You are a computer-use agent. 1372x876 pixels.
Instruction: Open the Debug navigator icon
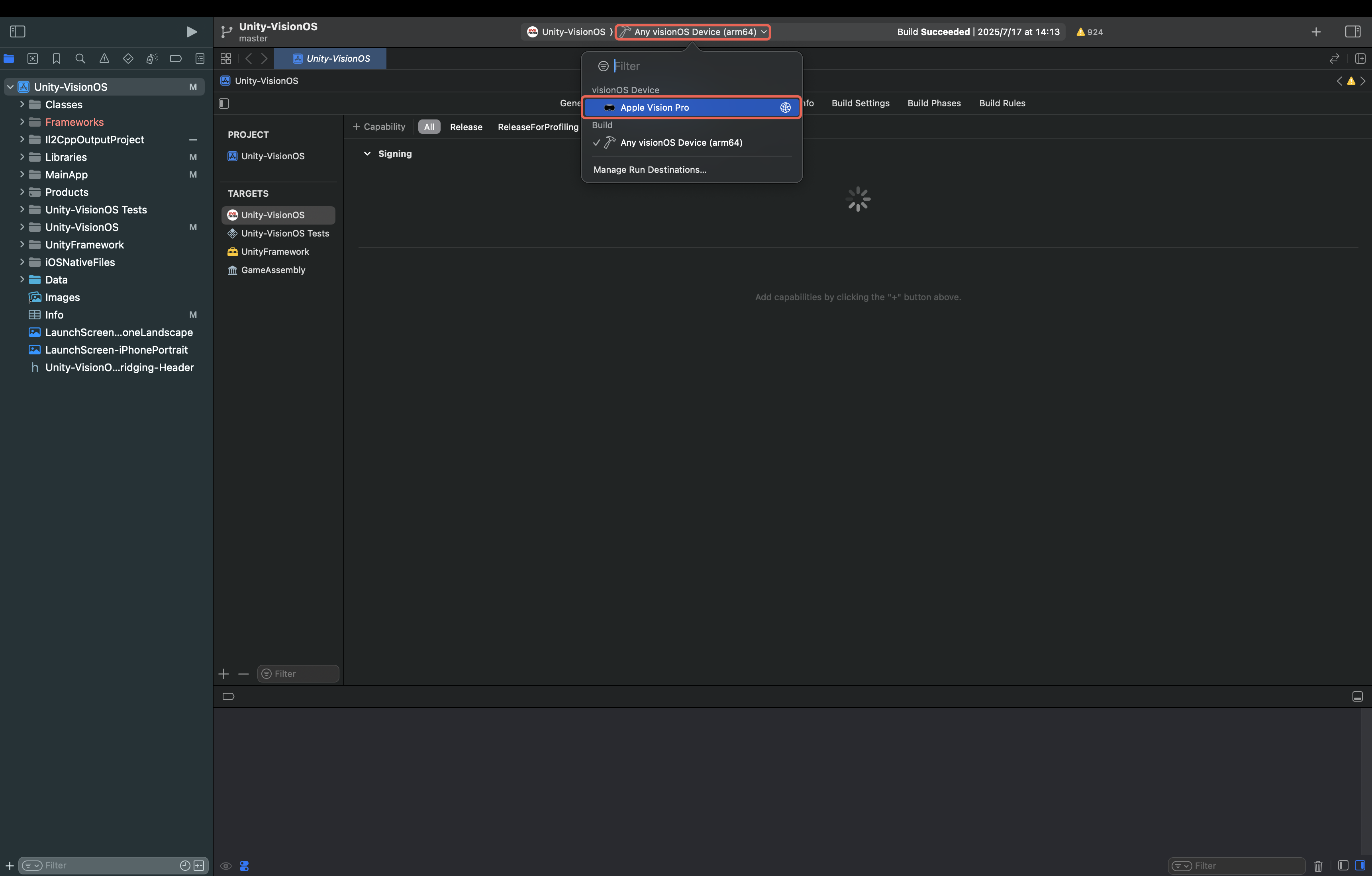[151, 58]
